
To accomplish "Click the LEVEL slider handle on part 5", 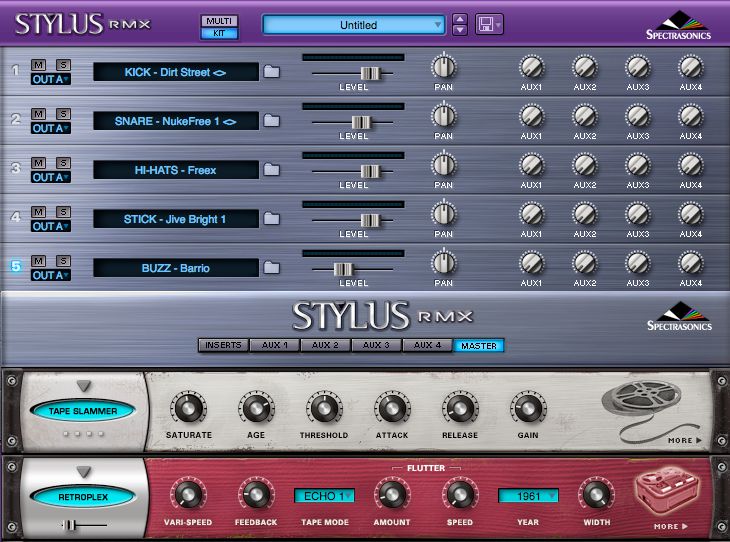I will pos(344,269).
